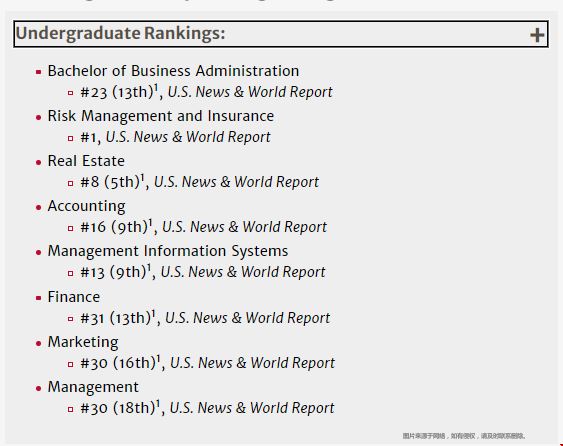Image resolution: width=563 pixels, height=446 pixels.
Task: Click the #30 (18th) ranking line
Action: tap(207, 408)
